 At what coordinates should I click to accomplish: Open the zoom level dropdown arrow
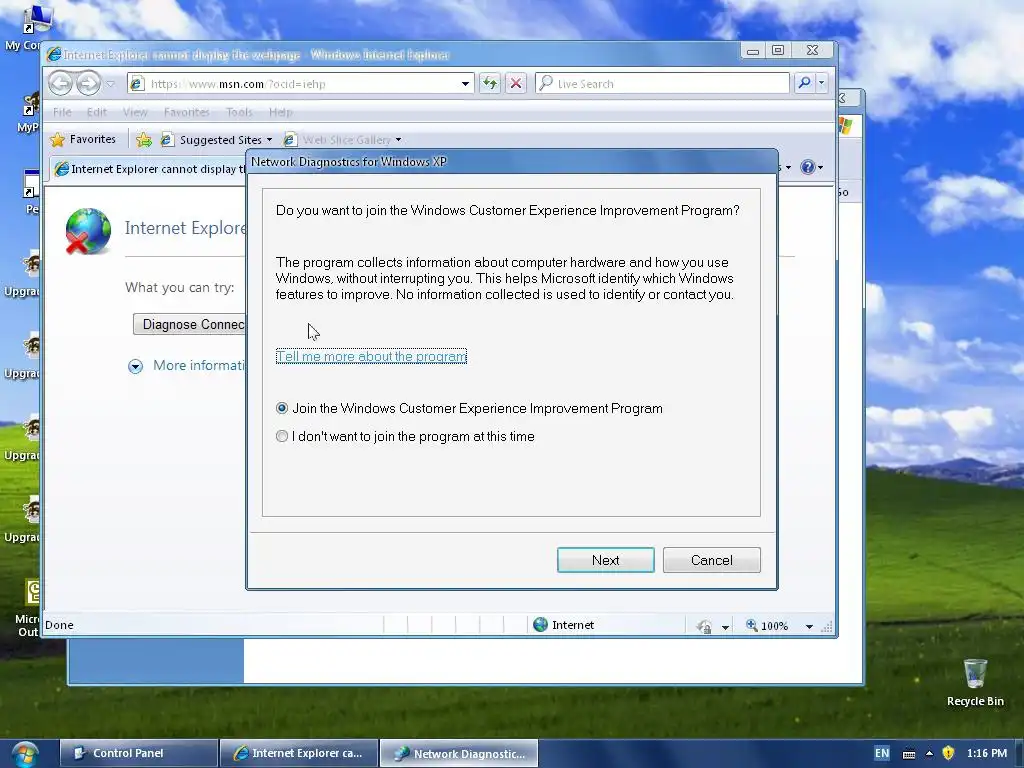[x=809, y=627]
